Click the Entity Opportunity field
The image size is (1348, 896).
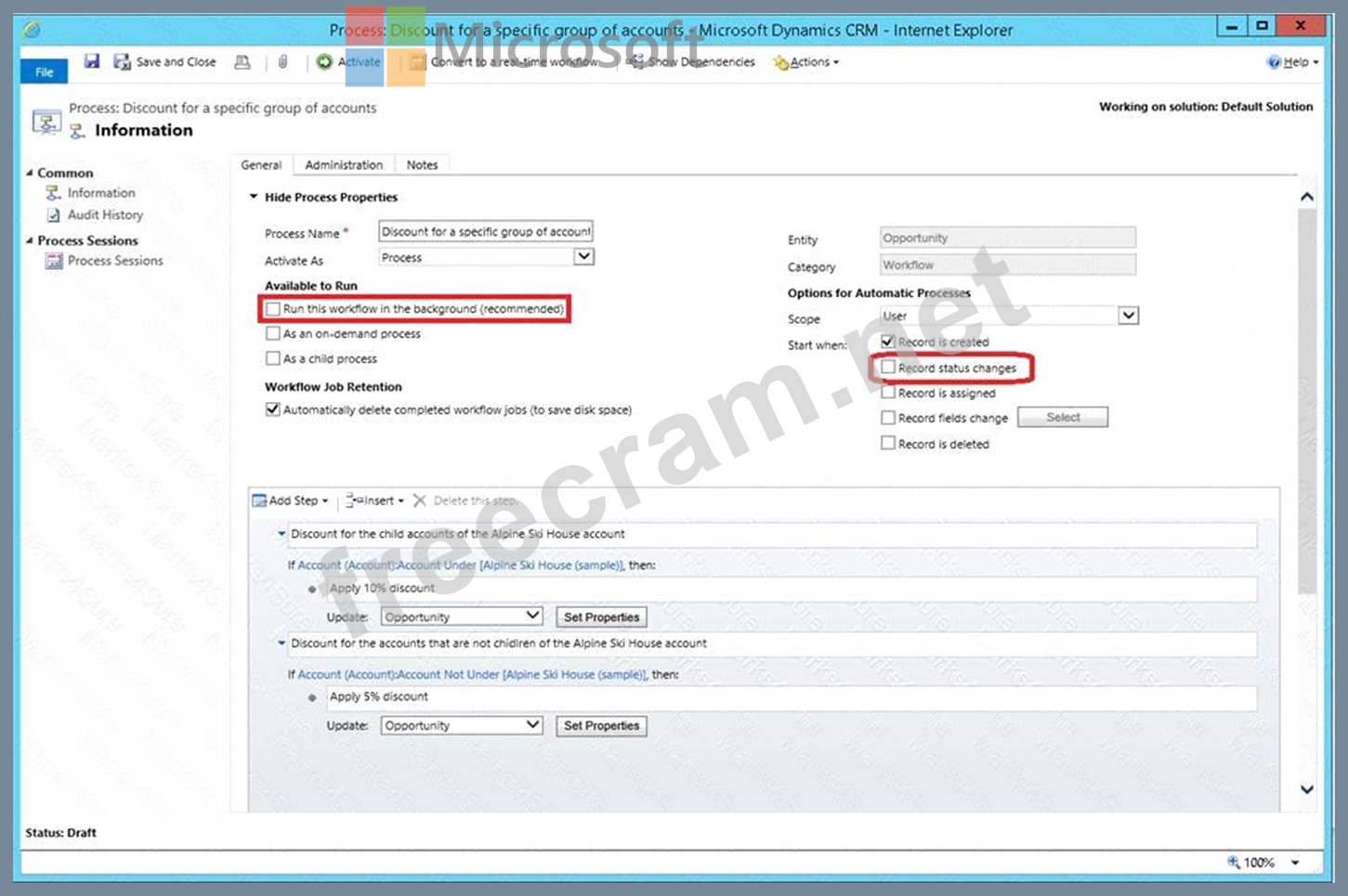click(x=1007, y=238)
